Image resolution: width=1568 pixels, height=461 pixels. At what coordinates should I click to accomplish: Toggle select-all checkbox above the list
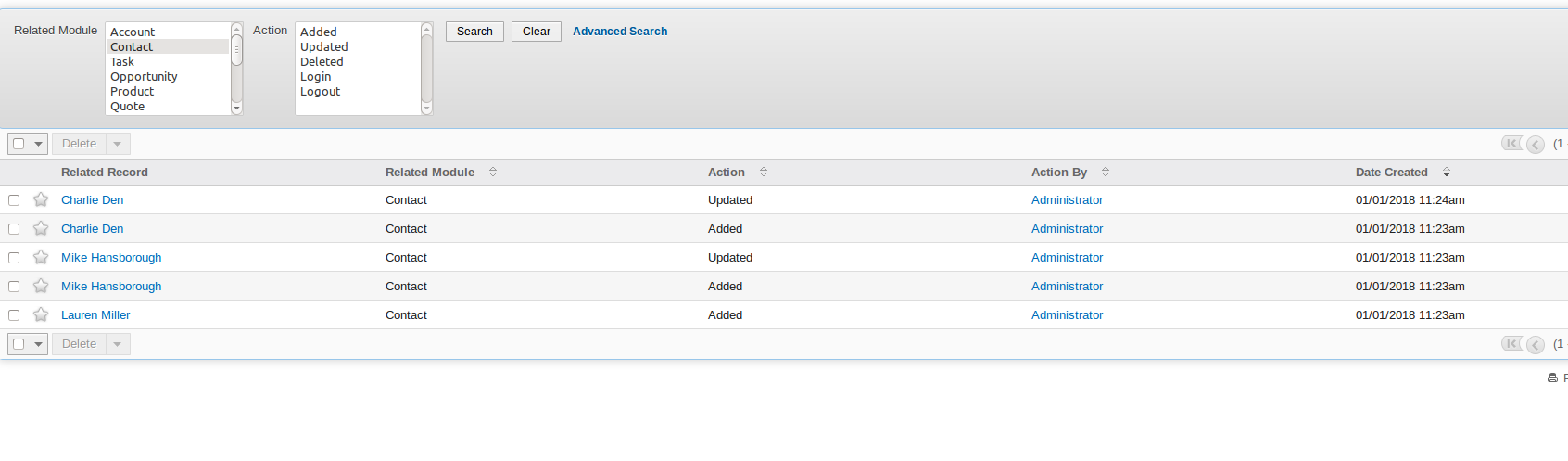19,144
